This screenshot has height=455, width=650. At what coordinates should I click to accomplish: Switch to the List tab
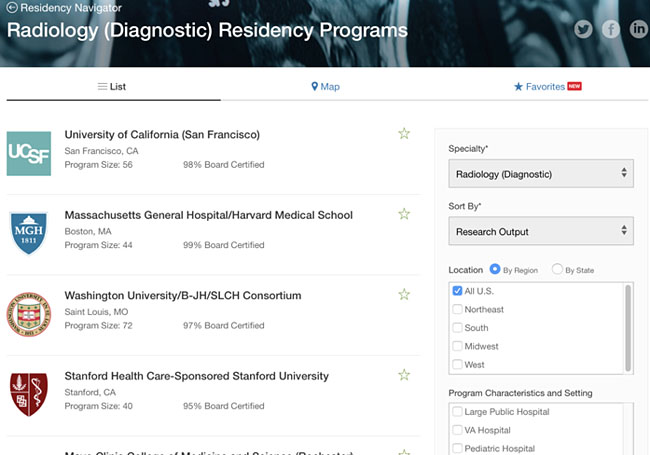point(112,87)
